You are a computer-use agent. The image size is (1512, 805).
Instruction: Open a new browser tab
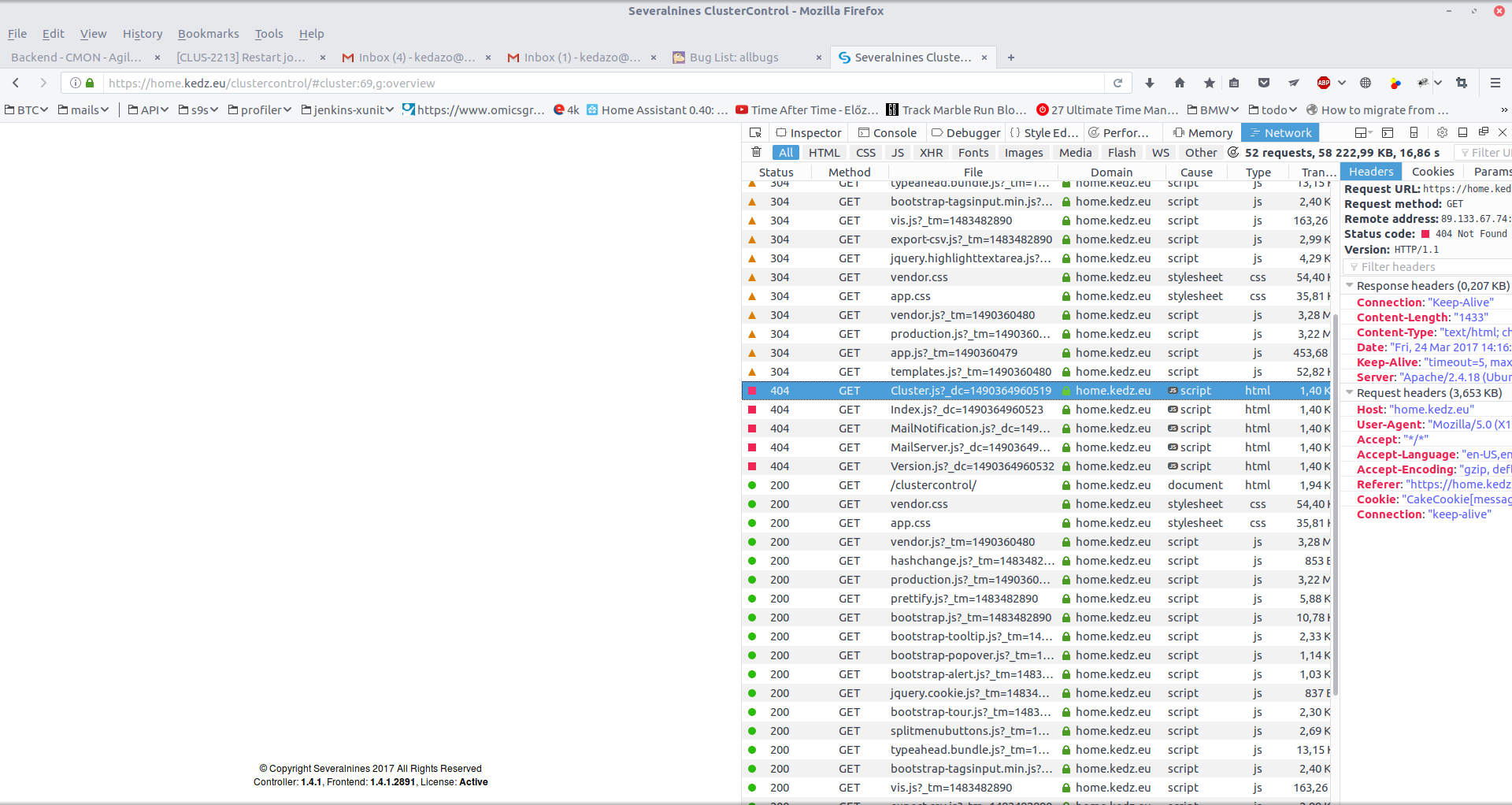click(x=1011, y=57)
